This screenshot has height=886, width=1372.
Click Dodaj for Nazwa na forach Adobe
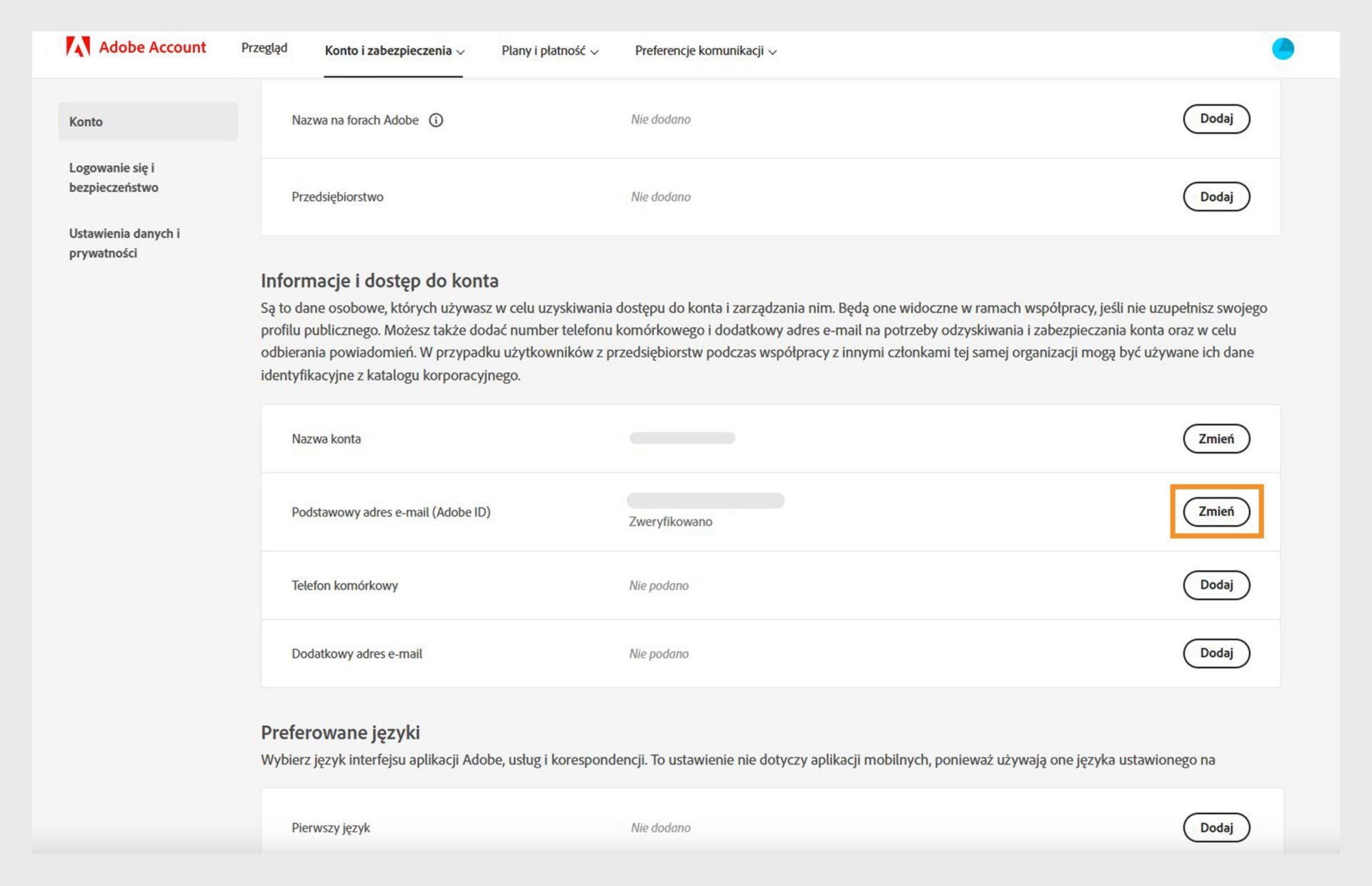[1216, 119]
